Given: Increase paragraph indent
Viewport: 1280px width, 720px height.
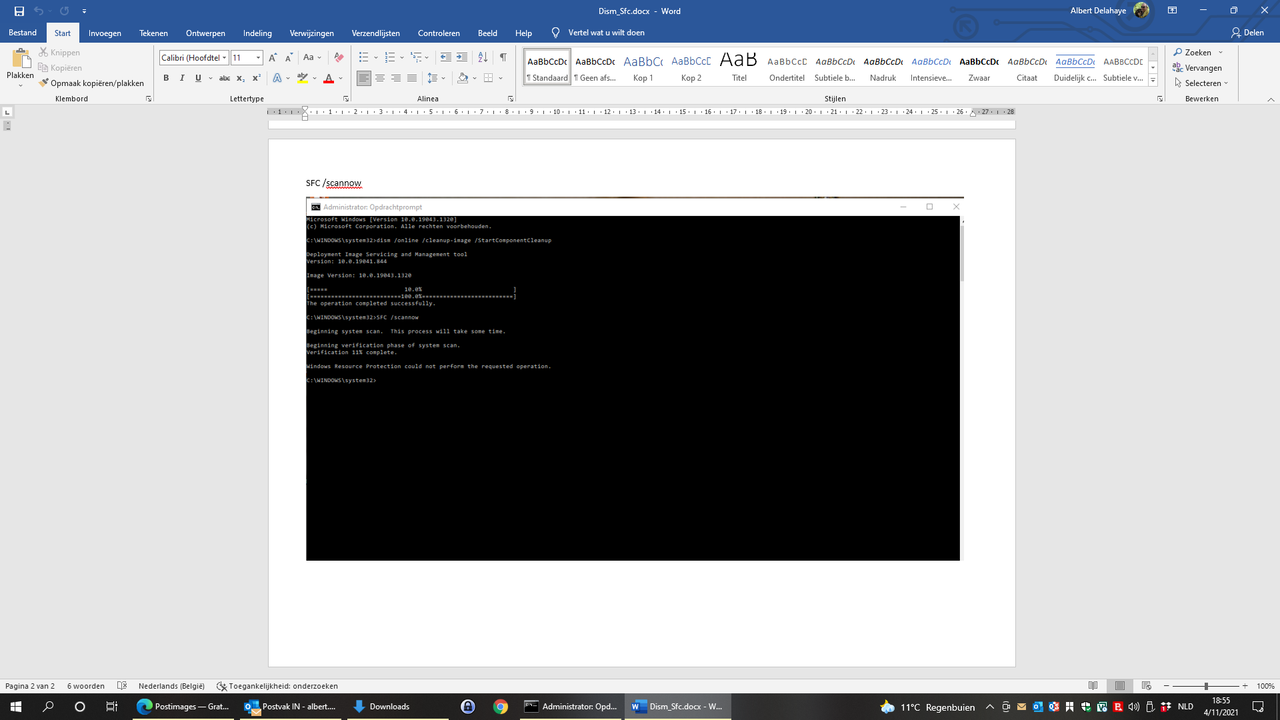Looking at the screenshot, I should click(464, 58).
